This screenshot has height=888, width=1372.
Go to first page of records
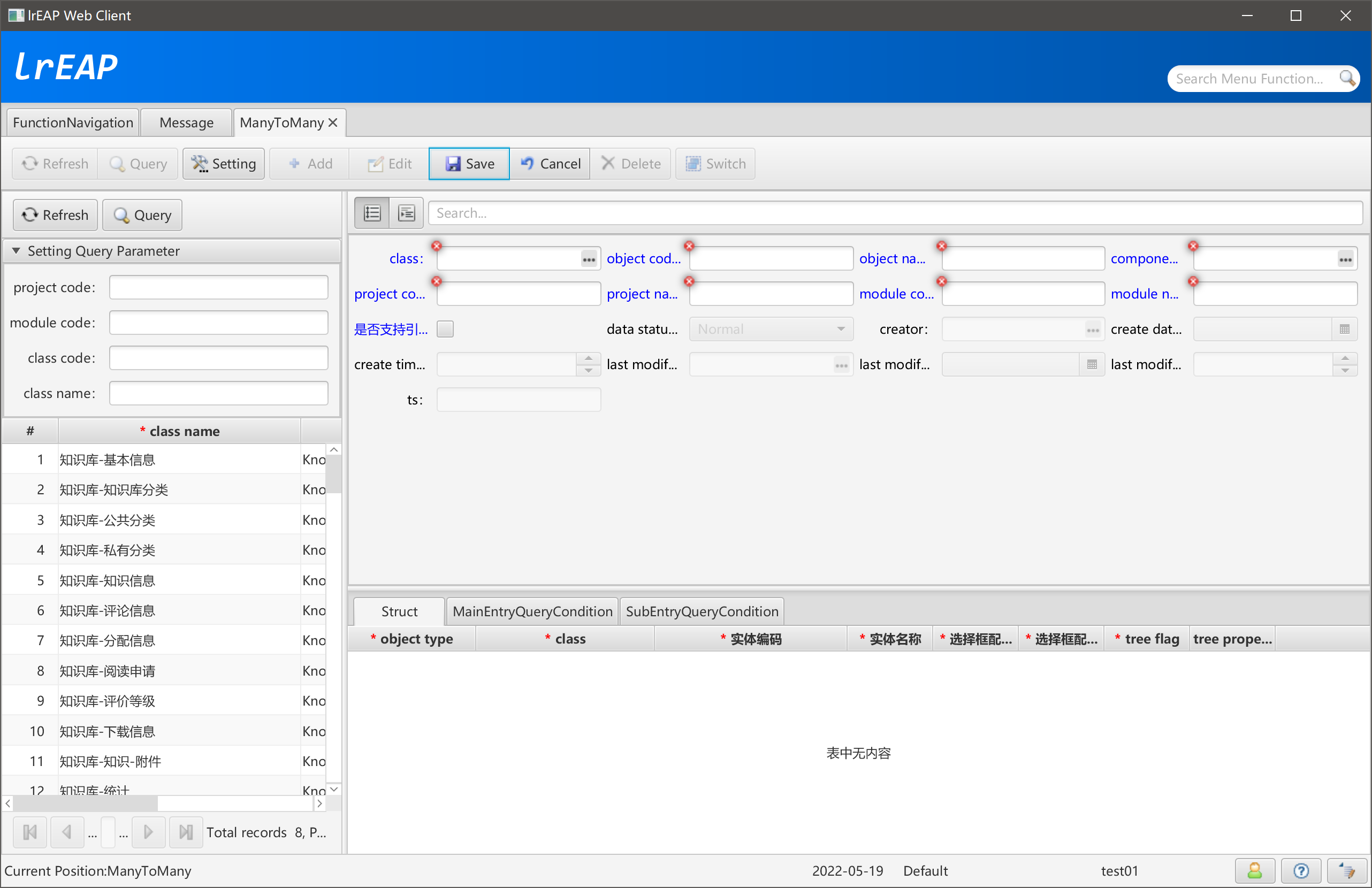(x=30, y=832)
